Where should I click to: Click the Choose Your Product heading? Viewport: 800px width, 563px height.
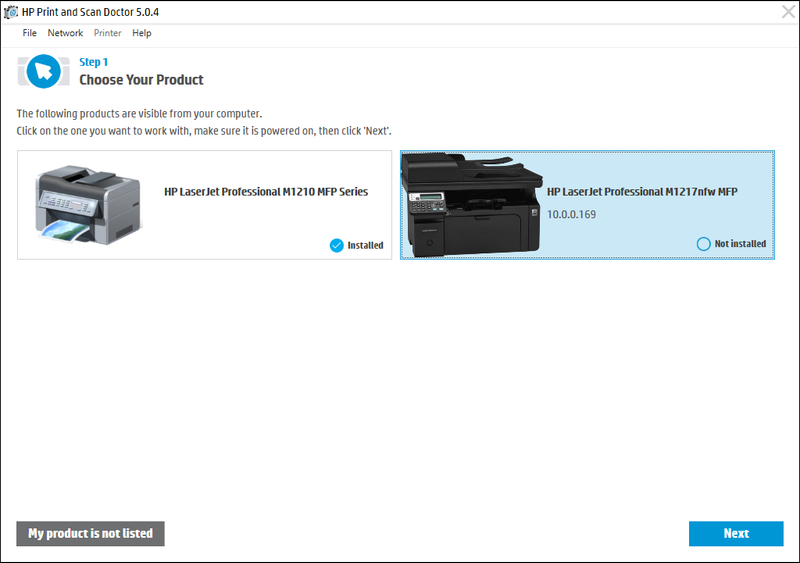(141, 80)
